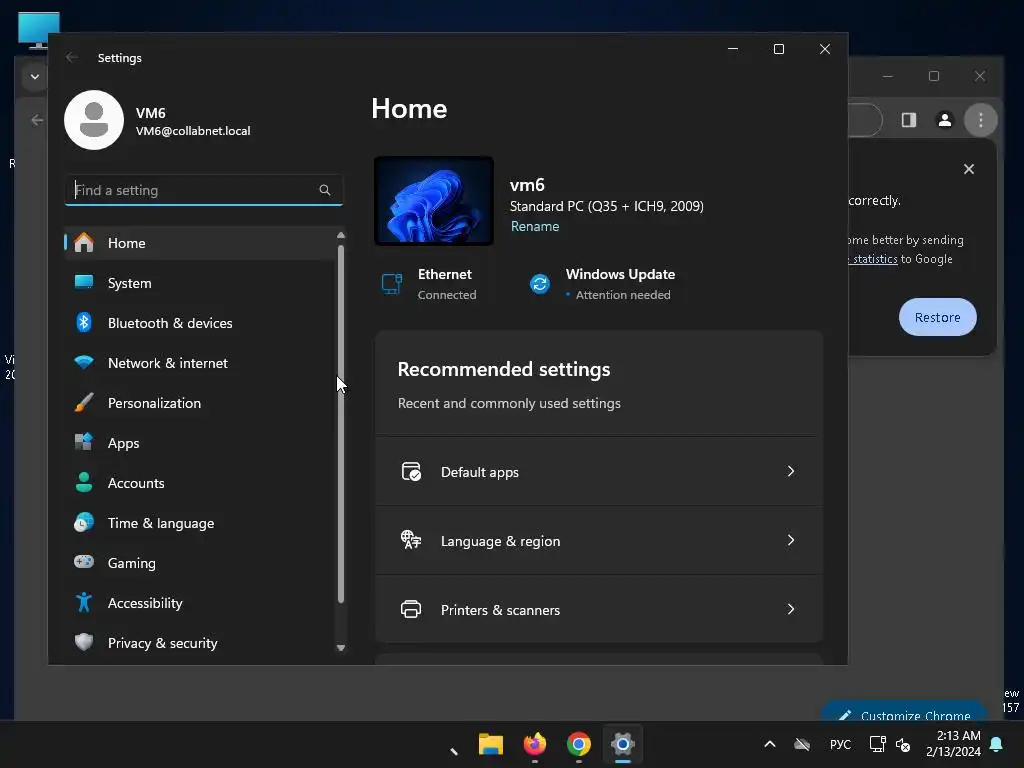Switch to Chrome in taskbar
The height and width of the screenshot is (768, 1024).
point(579,744)
